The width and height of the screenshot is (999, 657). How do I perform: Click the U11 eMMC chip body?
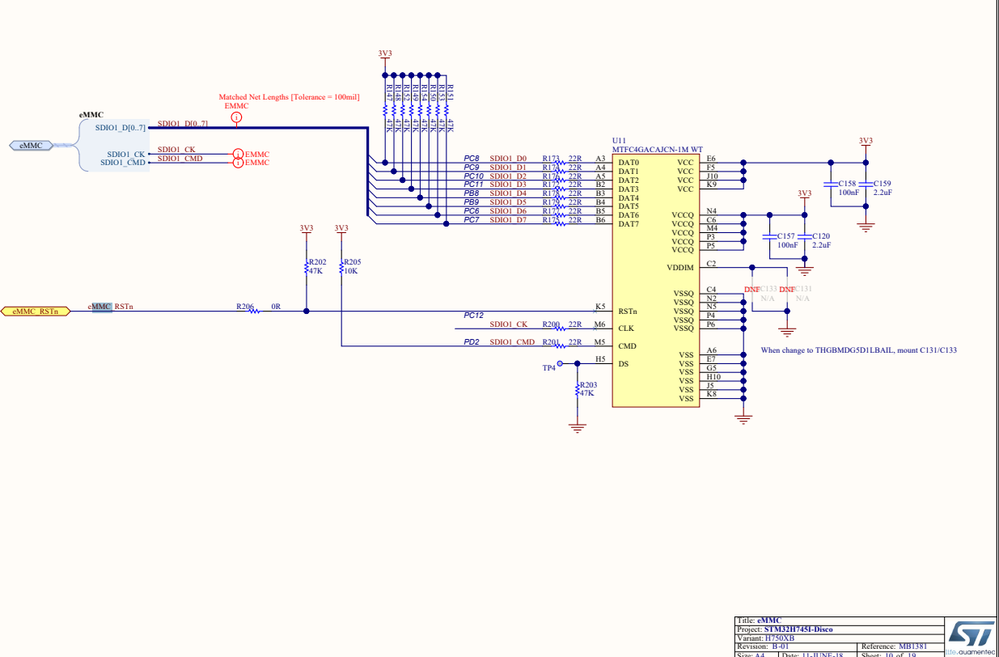pyautogui.click(x=657, y=280)
